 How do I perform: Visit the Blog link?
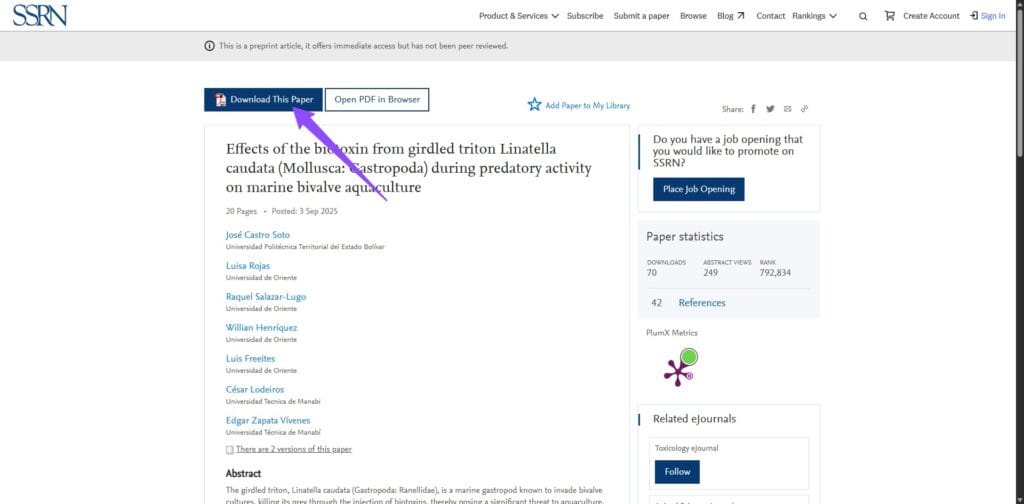(x=731, y=16)
